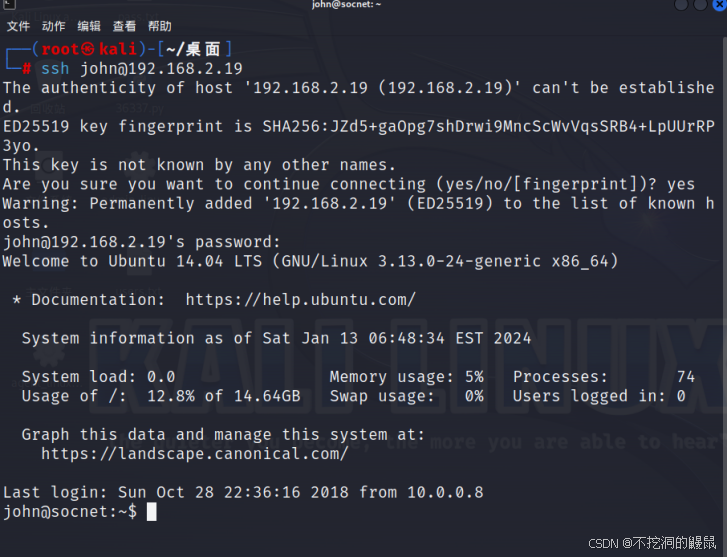Click the ssh john@192.168.2.19 command text
Screen dimensions: 728x557
[x=142, y=68]
